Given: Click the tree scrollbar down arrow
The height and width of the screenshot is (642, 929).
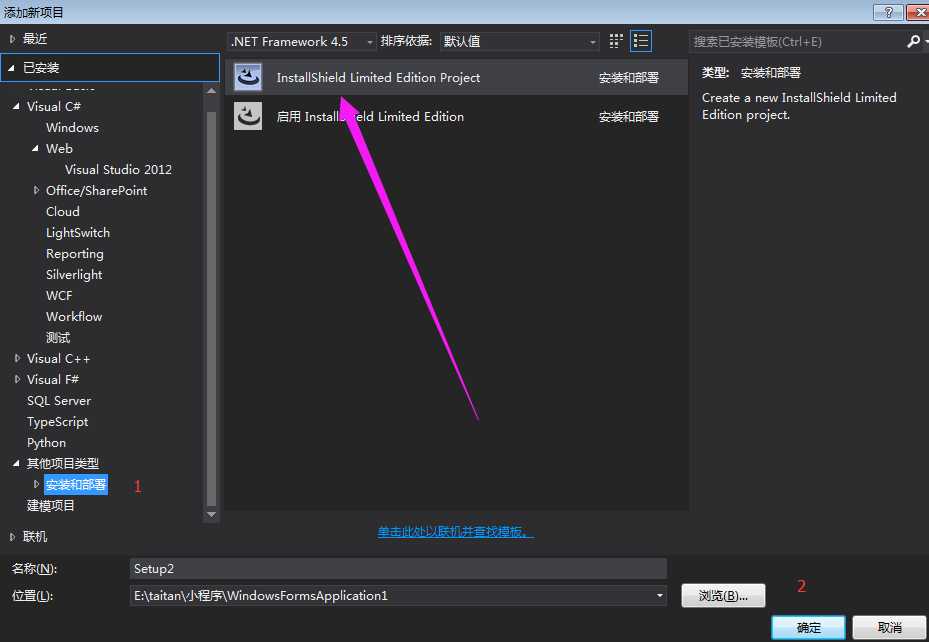Looking at the screenshot, I should pyautogui.click(x=211, y=514).
